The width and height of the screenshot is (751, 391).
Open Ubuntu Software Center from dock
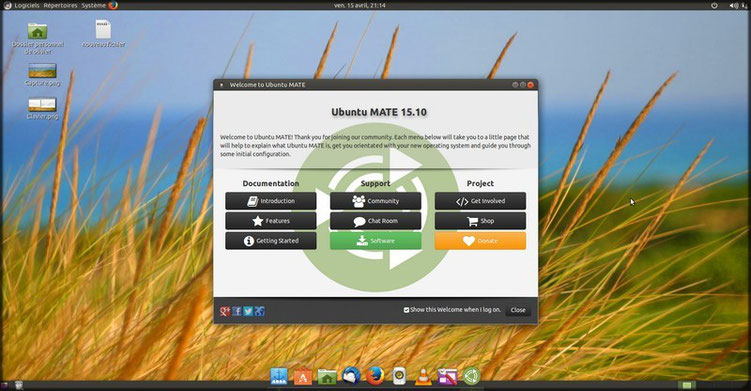[303, 376]
